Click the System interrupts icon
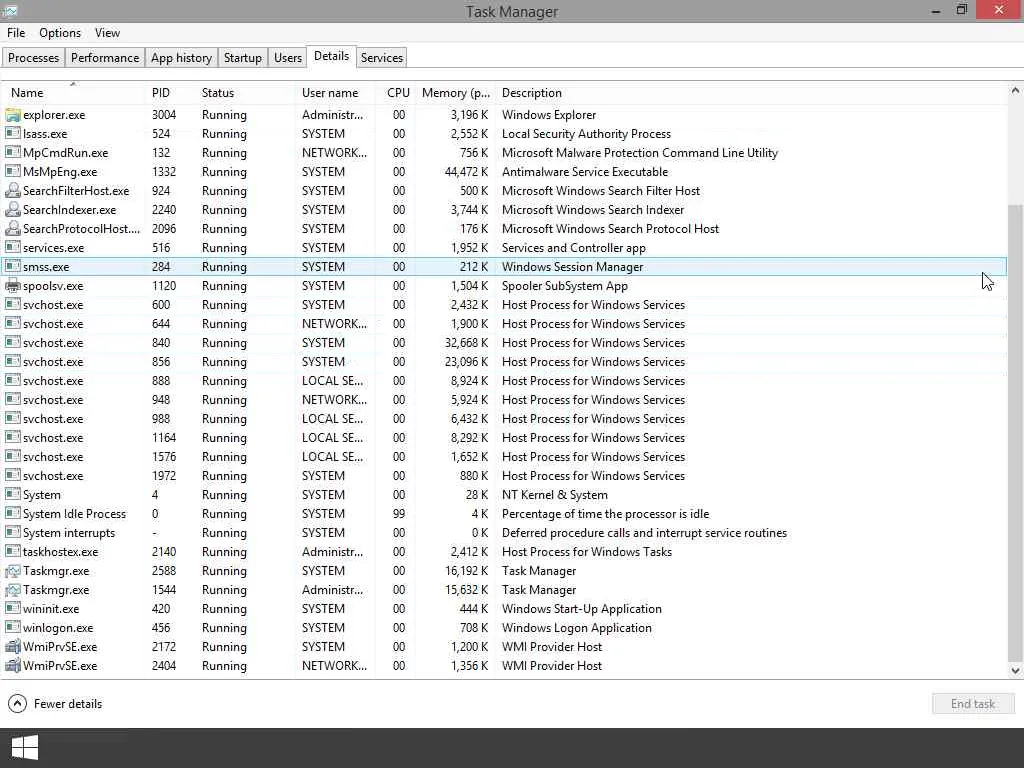 12,532
